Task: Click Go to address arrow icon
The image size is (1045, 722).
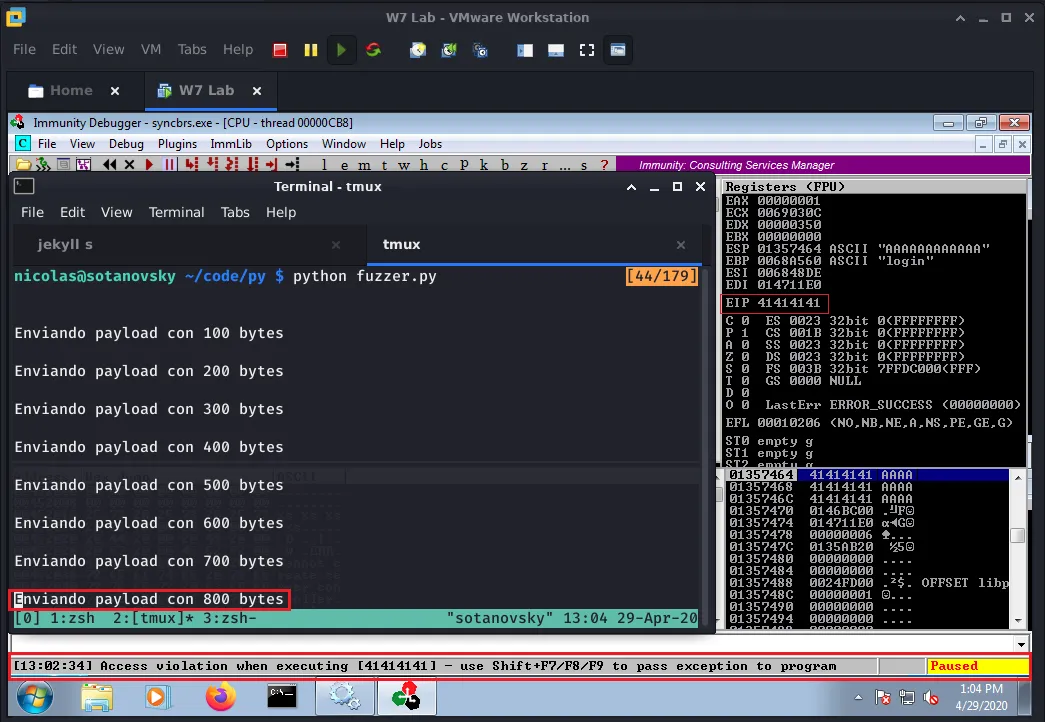Action: point(293,165)
